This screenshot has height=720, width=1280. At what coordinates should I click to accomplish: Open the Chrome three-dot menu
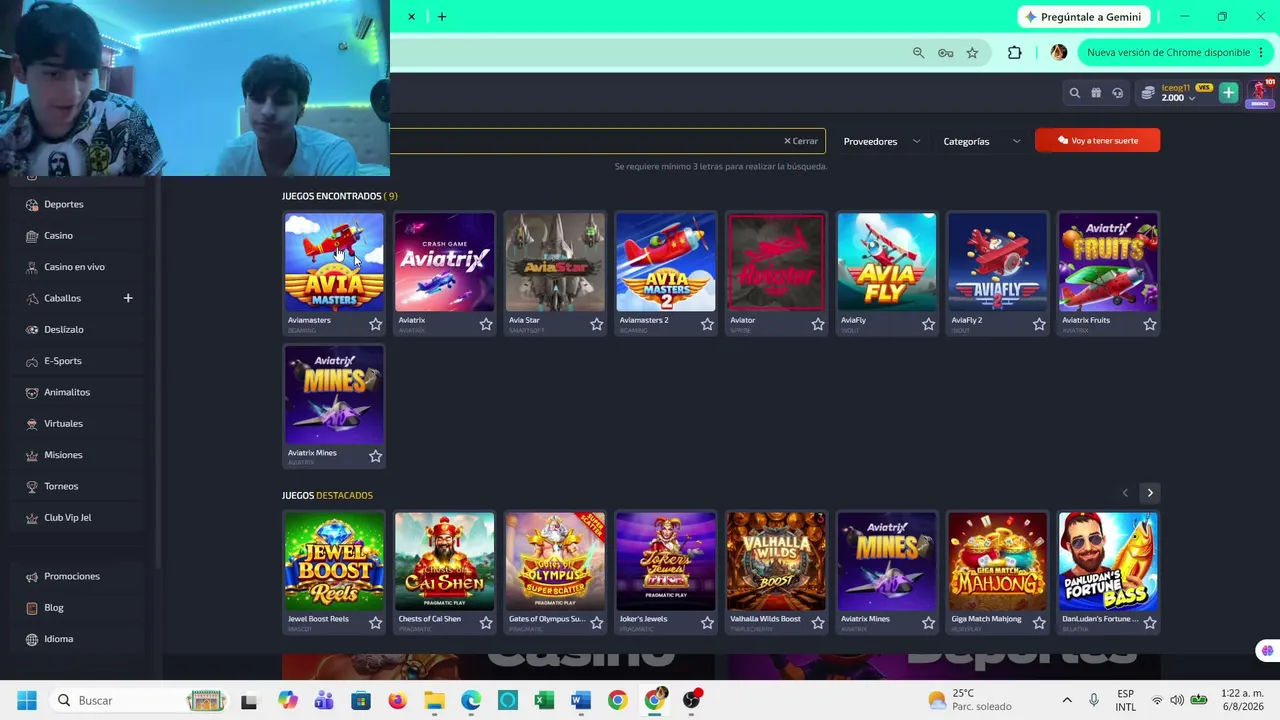1261,53
